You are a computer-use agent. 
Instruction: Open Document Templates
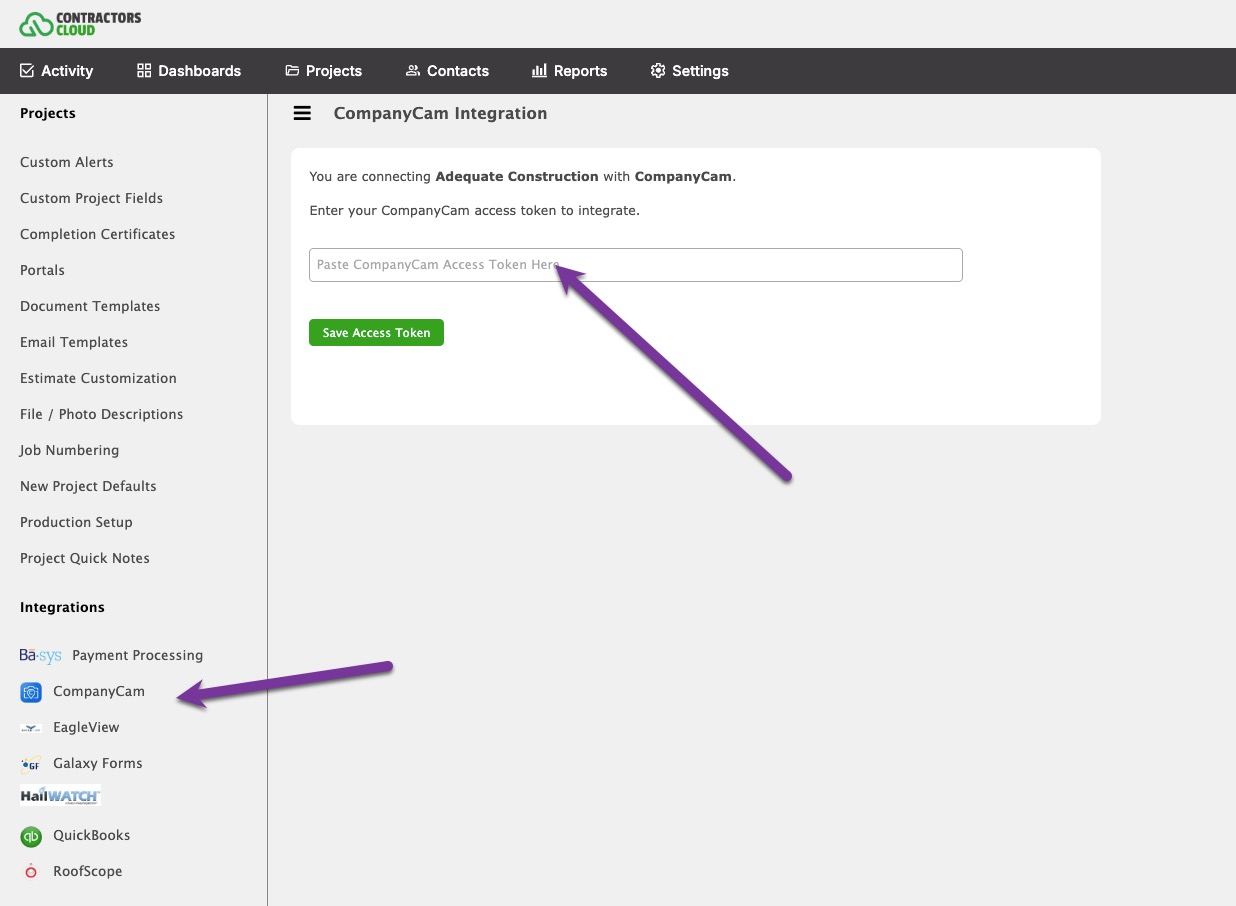pos(90,306)
